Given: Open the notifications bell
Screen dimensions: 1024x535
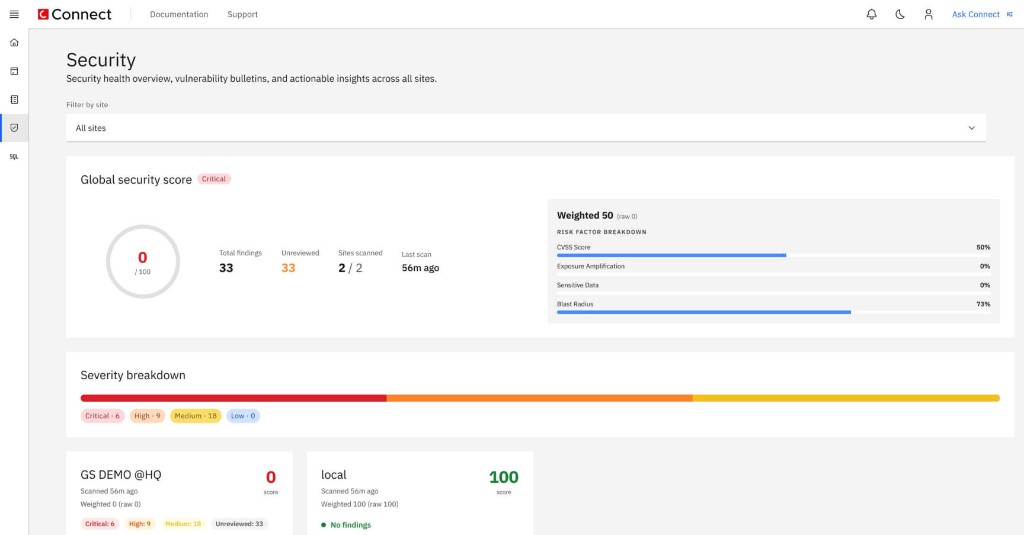Looking at the screenshot, I should (x=871, y=14).
